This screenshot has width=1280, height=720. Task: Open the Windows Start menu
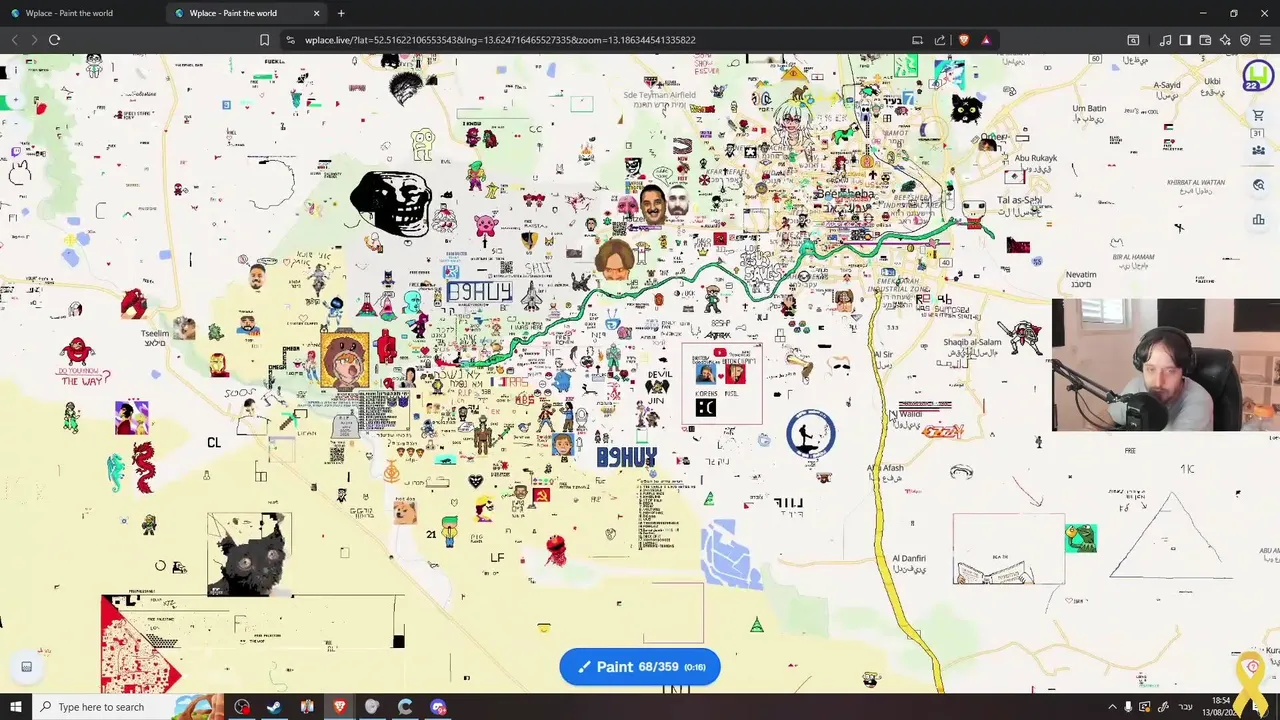15,707
